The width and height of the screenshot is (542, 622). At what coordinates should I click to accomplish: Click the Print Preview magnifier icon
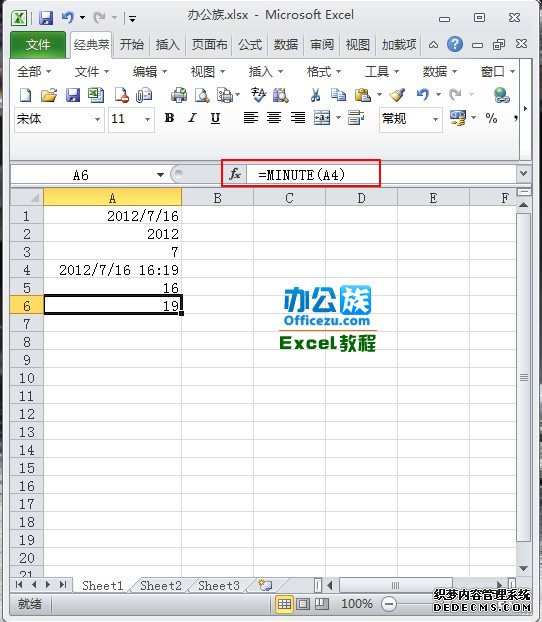(x=202, y=95)
